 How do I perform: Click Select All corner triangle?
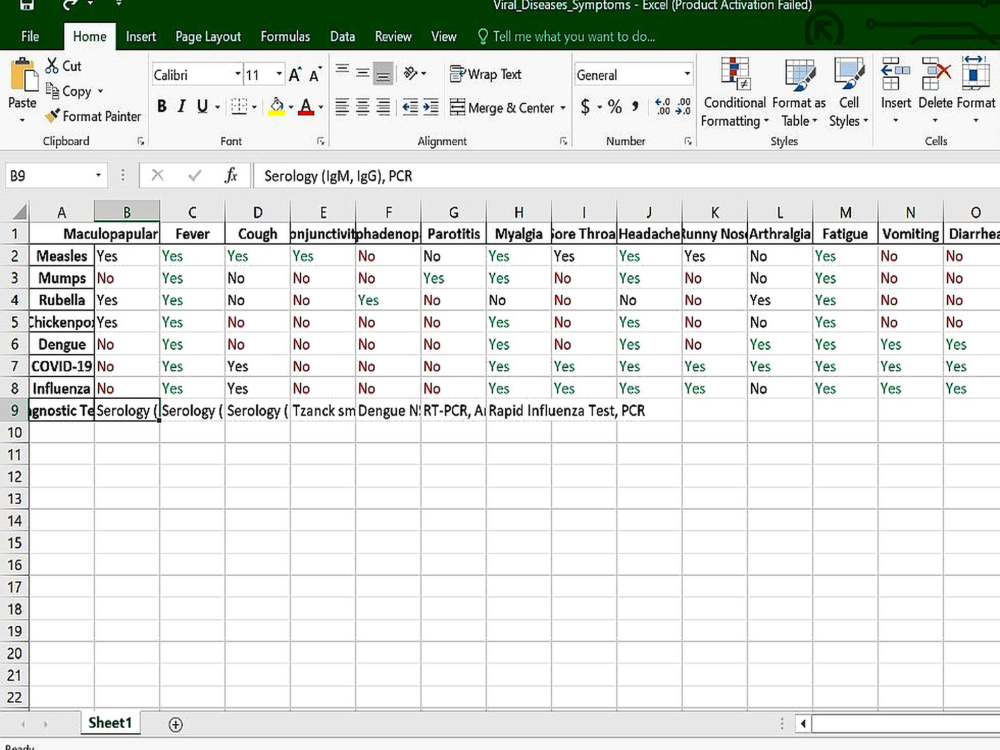tap(19, 211)
